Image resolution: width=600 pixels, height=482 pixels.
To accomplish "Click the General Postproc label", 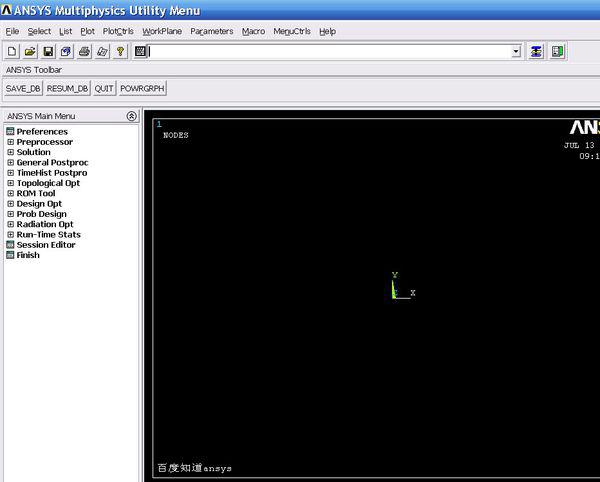I will click(x=52, y=163).
